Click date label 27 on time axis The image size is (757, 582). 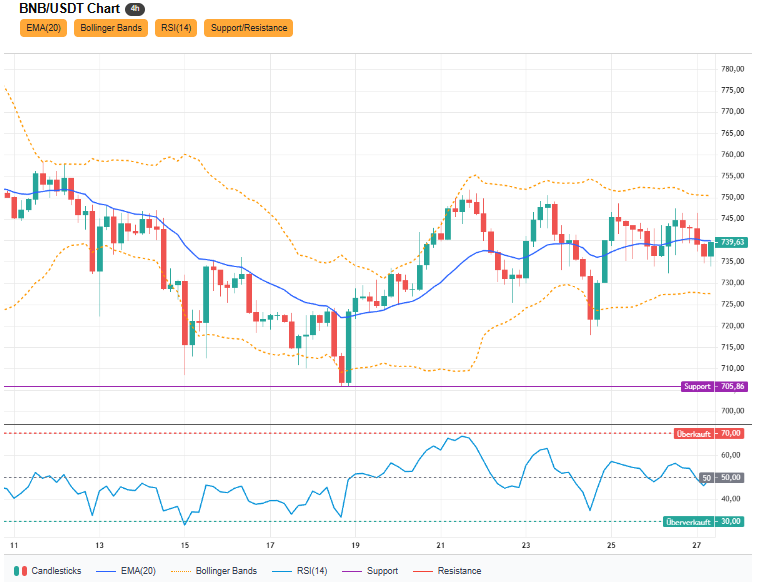tap(696, 545)
